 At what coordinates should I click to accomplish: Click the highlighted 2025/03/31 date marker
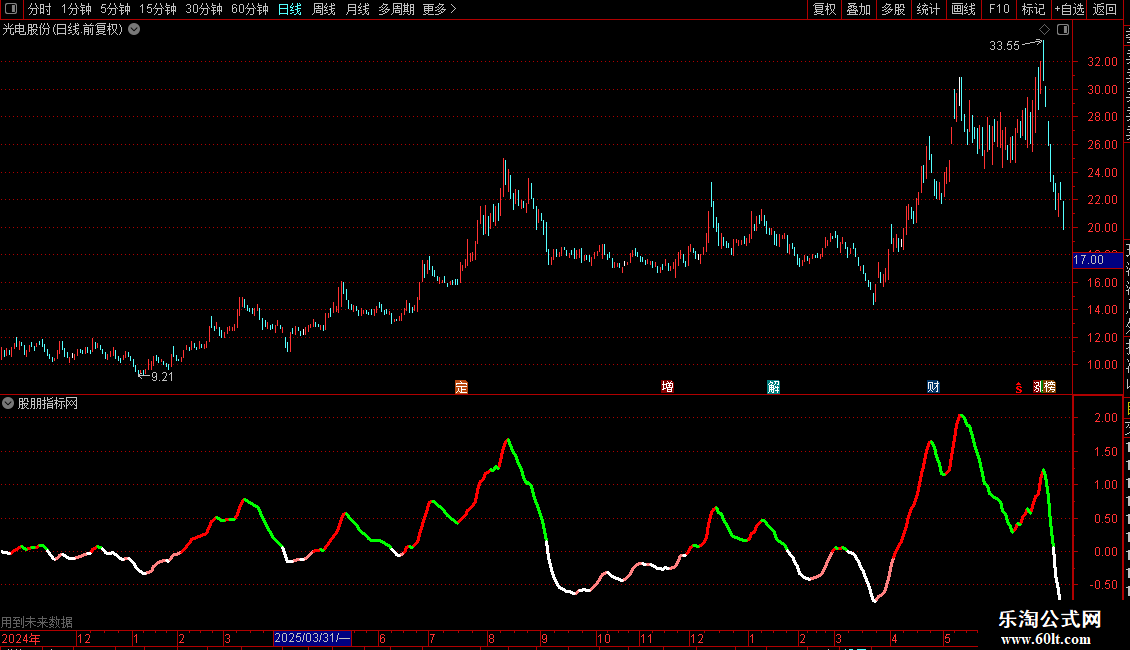click(312, 638)
